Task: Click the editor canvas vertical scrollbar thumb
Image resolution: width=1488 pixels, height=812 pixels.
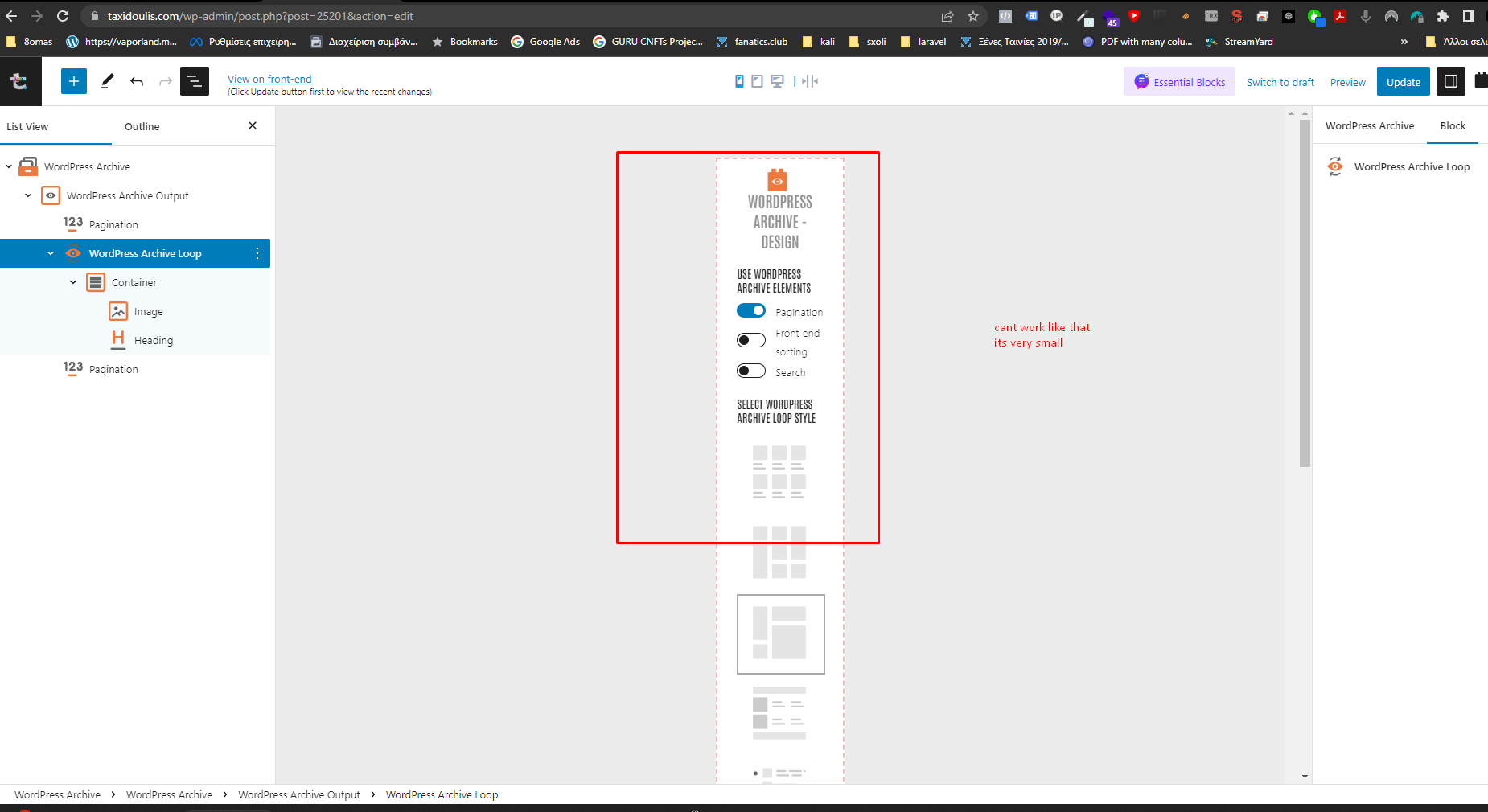Action: 1305,293
